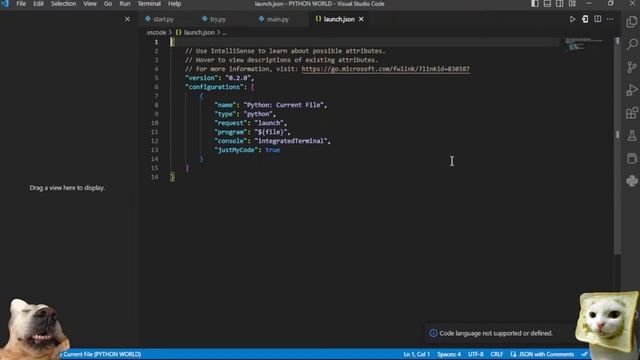Toggle secondary side bar layout icon
This screenshot has height=360, width=640.
(560, 4)
